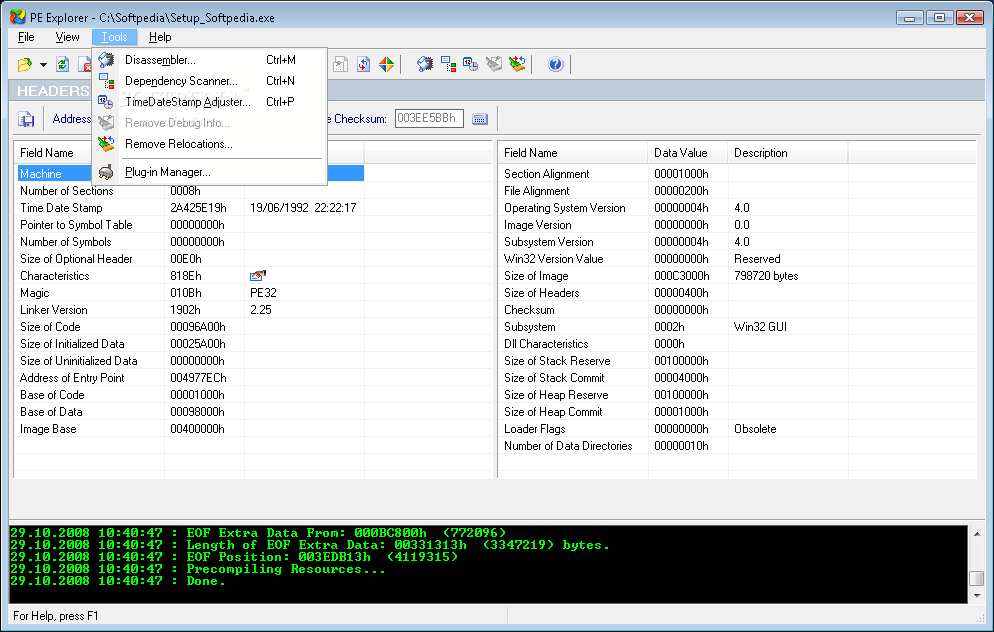Select Remove Relocations... menu entry
This screenshot has height=632, width=994.
point(209,144)
